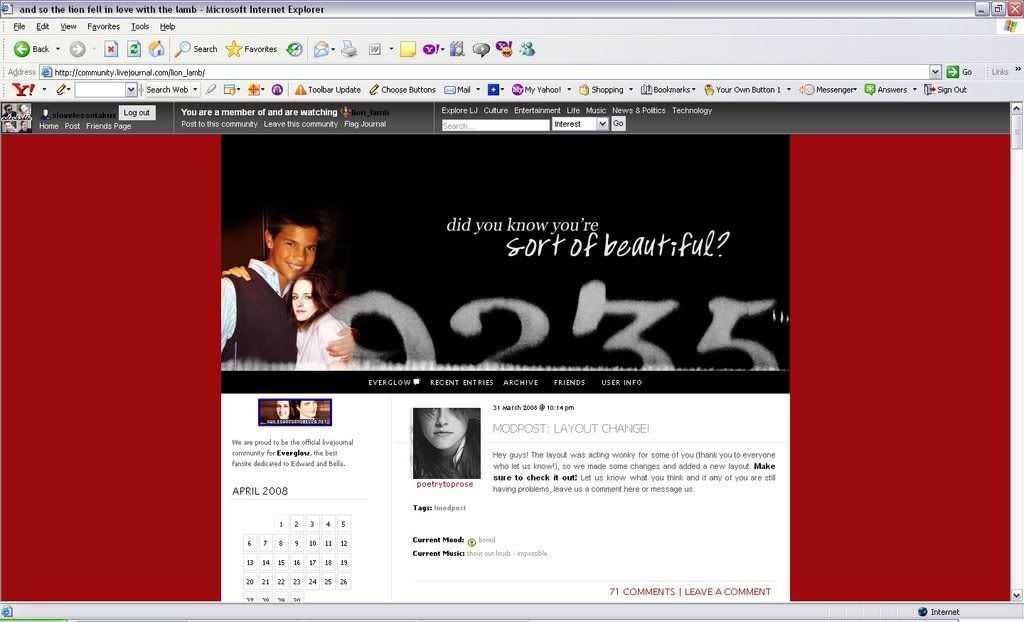
Task: Click the Yahoo Sign Out button
Action: coord(945,90)
